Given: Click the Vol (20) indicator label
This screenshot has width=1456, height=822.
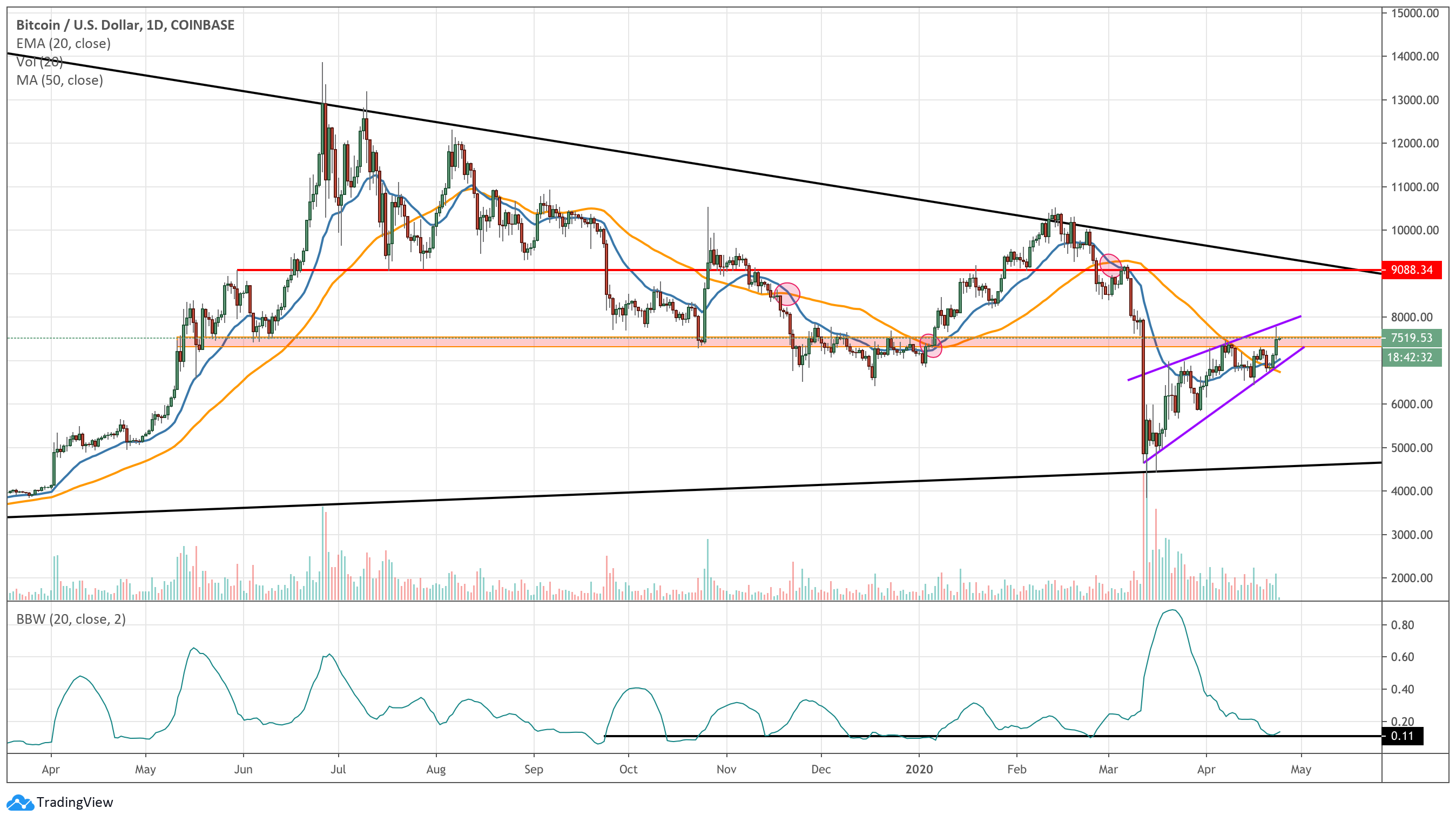Looking at the screenshot, I should pyautogui.click(x=39, y=62).
